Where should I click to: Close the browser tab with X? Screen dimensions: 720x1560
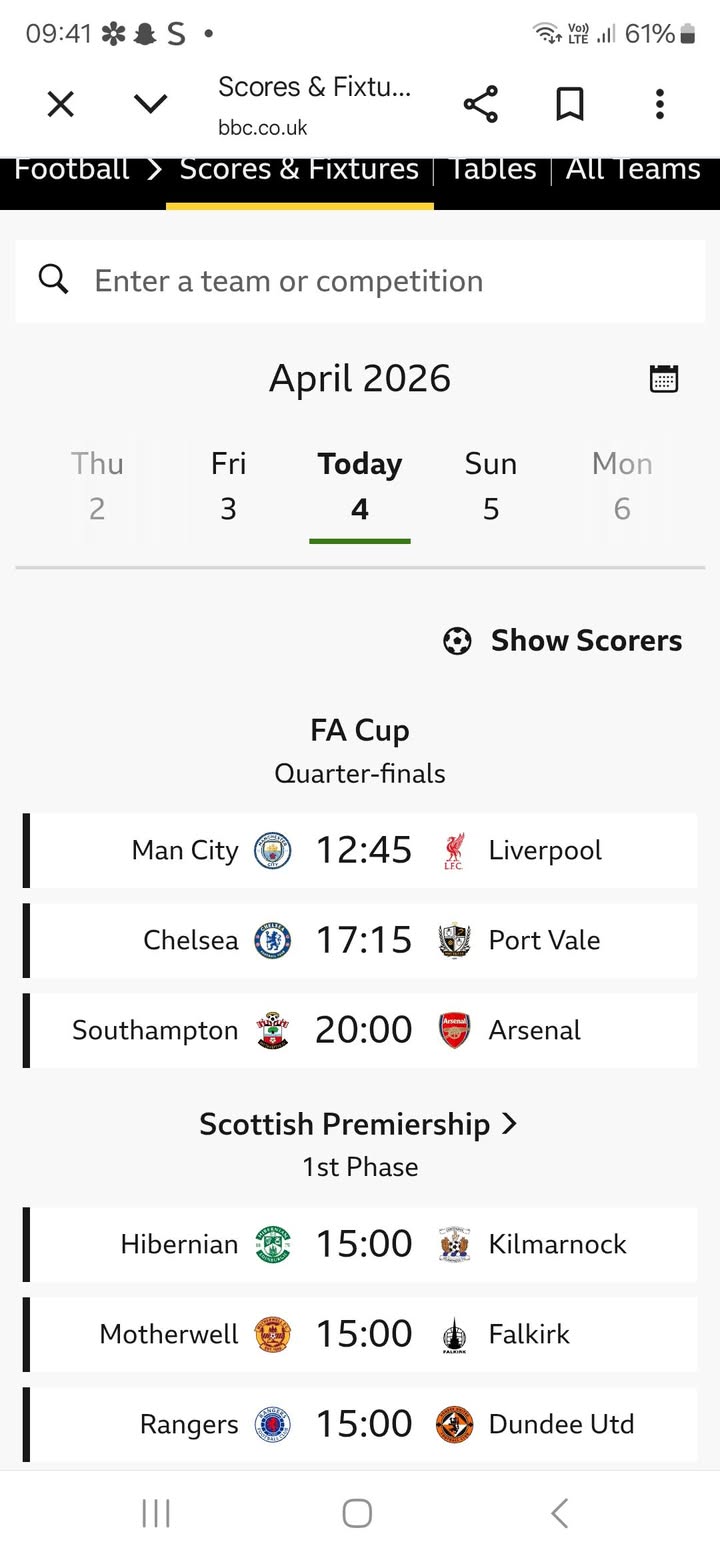(x=61, y=104)
